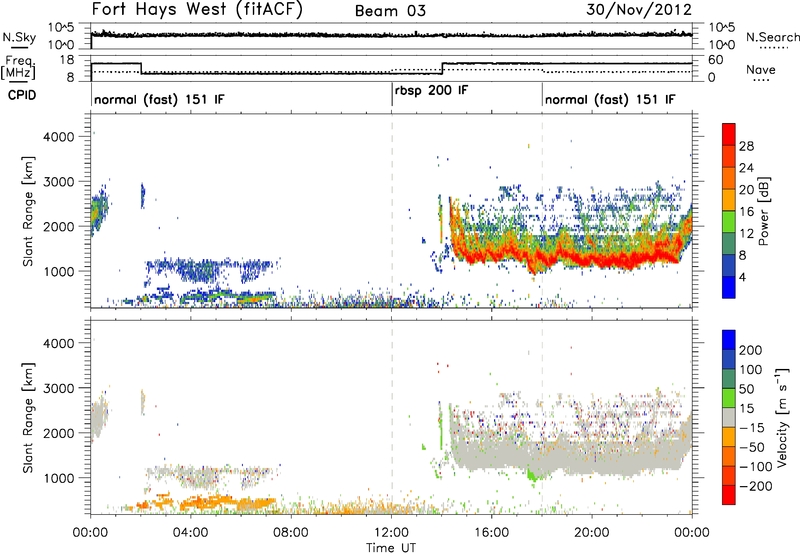Click the 'Time UT' axis title
The width and height of the screenshot is (800, 554).
click(x=391, y=548)
